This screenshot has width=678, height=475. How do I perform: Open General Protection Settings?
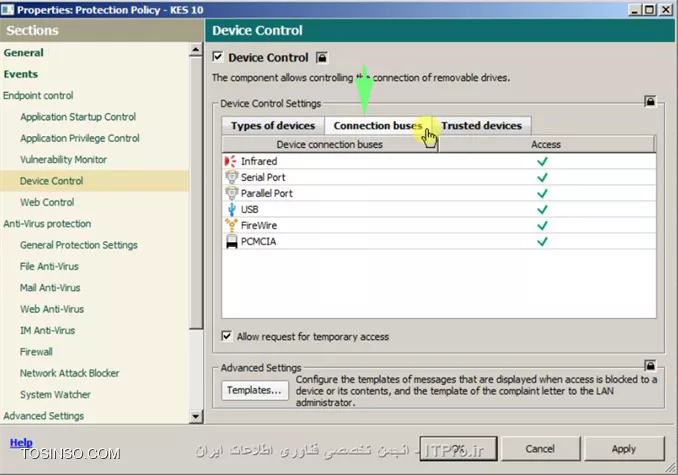click(x=79, y=245)
